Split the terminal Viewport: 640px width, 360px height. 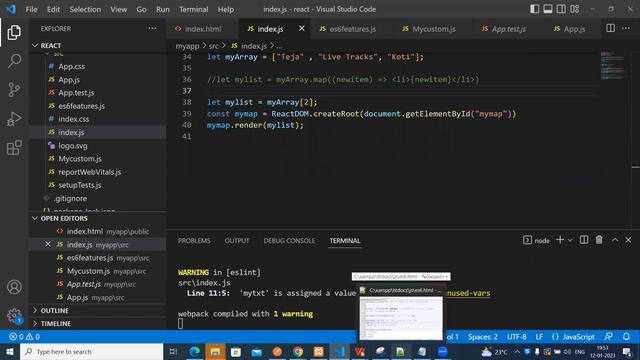(x=584, y=240)
